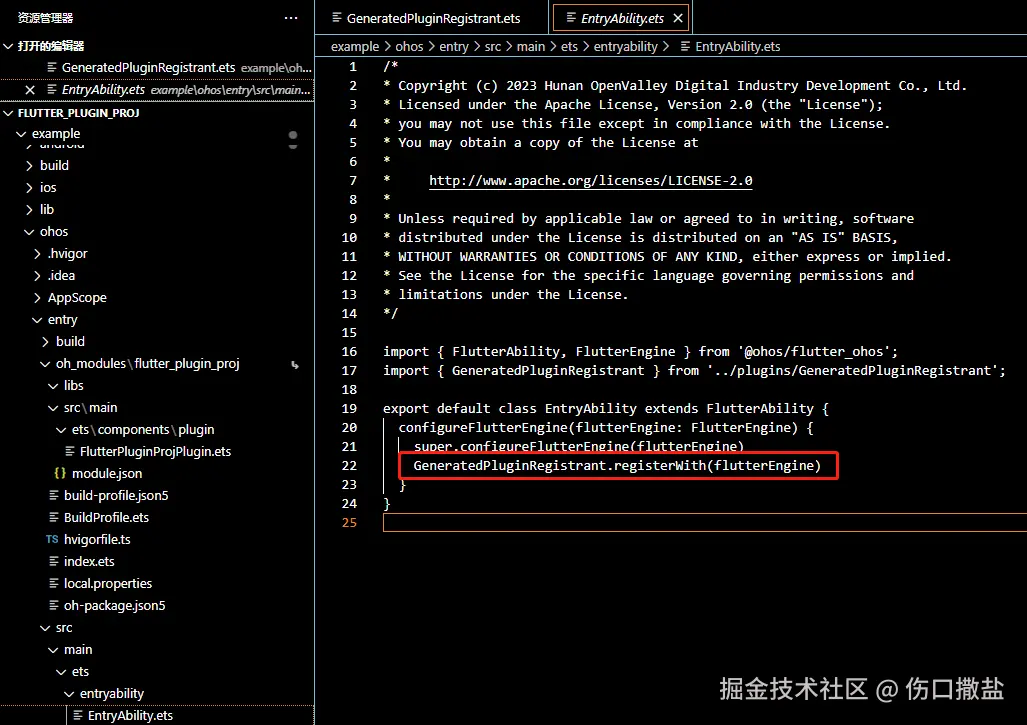Collapse the entry folder

click(x=37, y=320)
